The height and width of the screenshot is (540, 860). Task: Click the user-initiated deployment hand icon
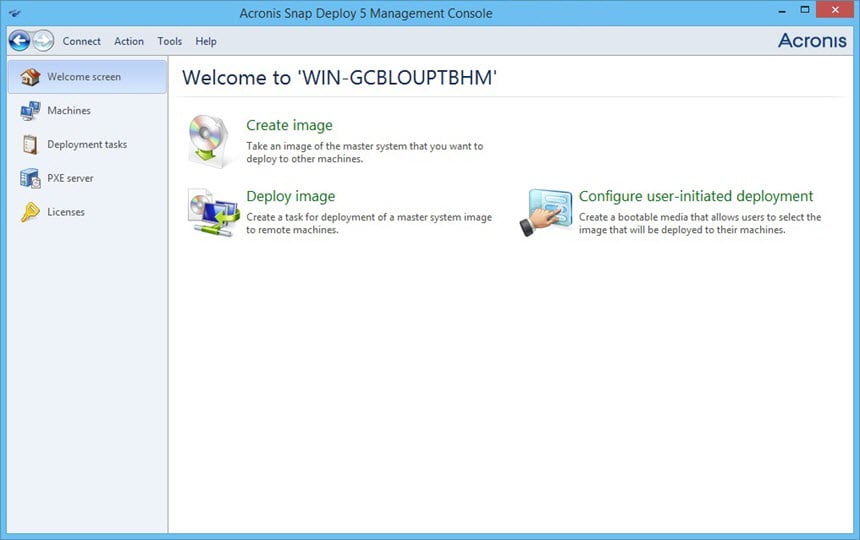(546, 213)
